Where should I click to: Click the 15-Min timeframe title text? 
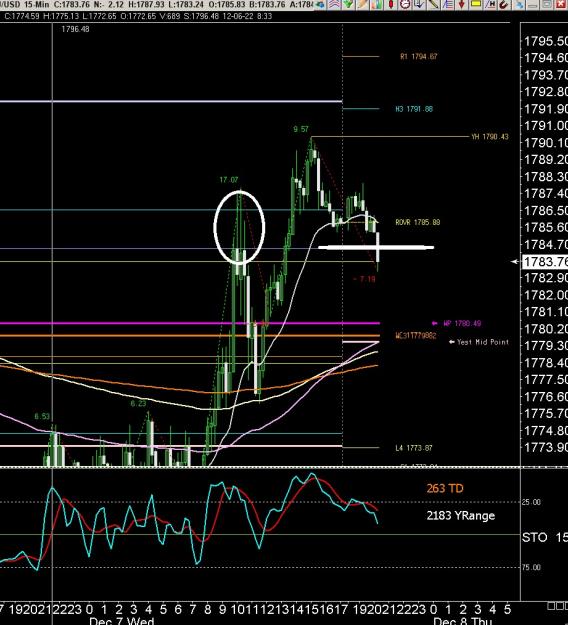pos(36,5)
